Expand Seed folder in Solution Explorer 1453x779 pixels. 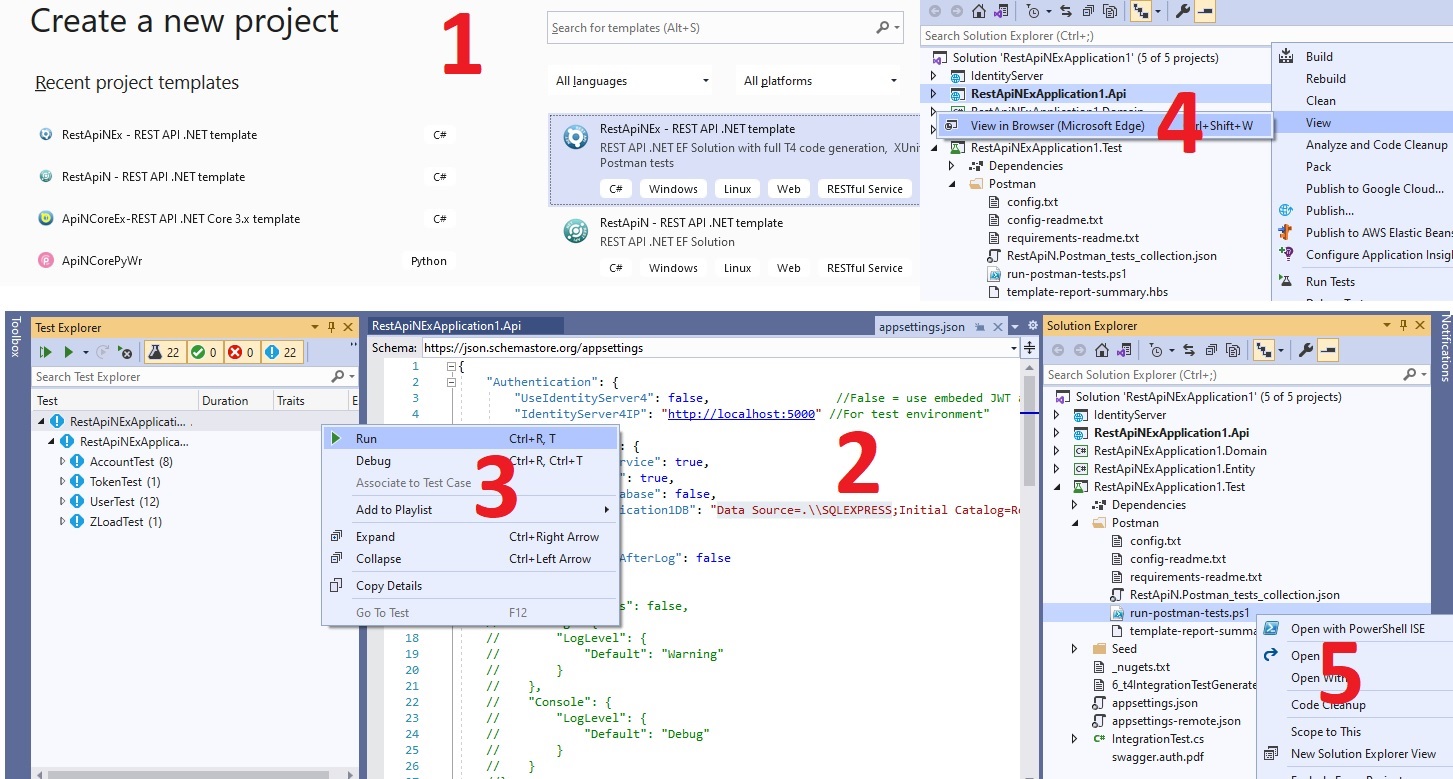[x=1075, y=649]
